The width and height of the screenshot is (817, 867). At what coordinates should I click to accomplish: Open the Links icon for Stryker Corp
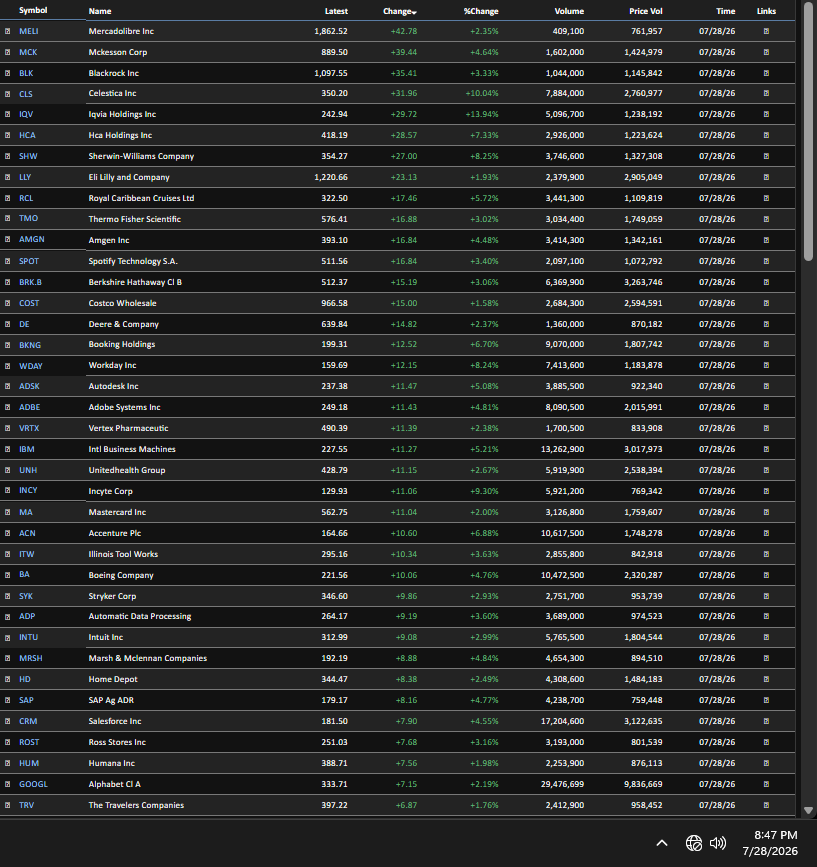(x=766, y=597)
